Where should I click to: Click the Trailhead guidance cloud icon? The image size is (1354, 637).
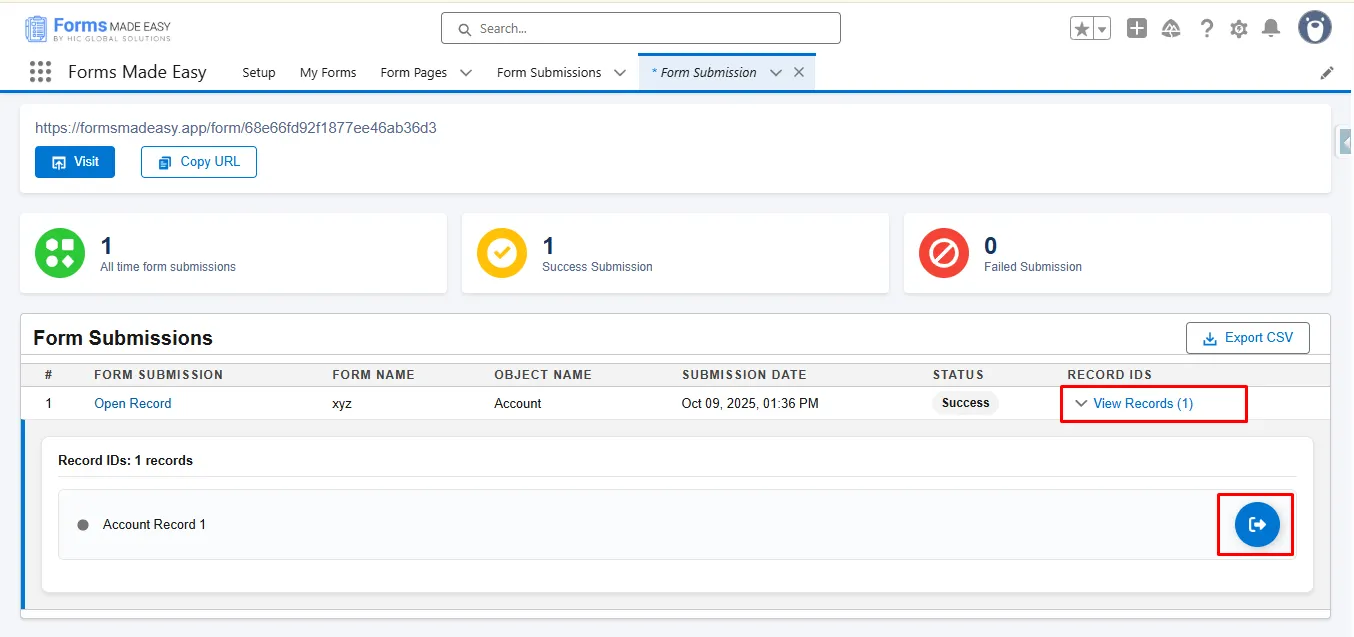pos(1171,29)
